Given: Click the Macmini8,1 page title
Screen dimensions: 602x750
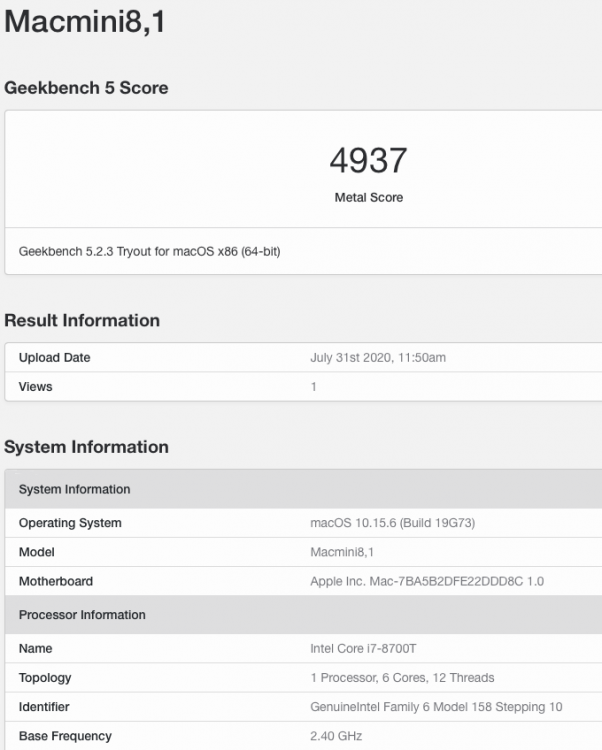Looking at the screenshot, I should pos(85,22).
